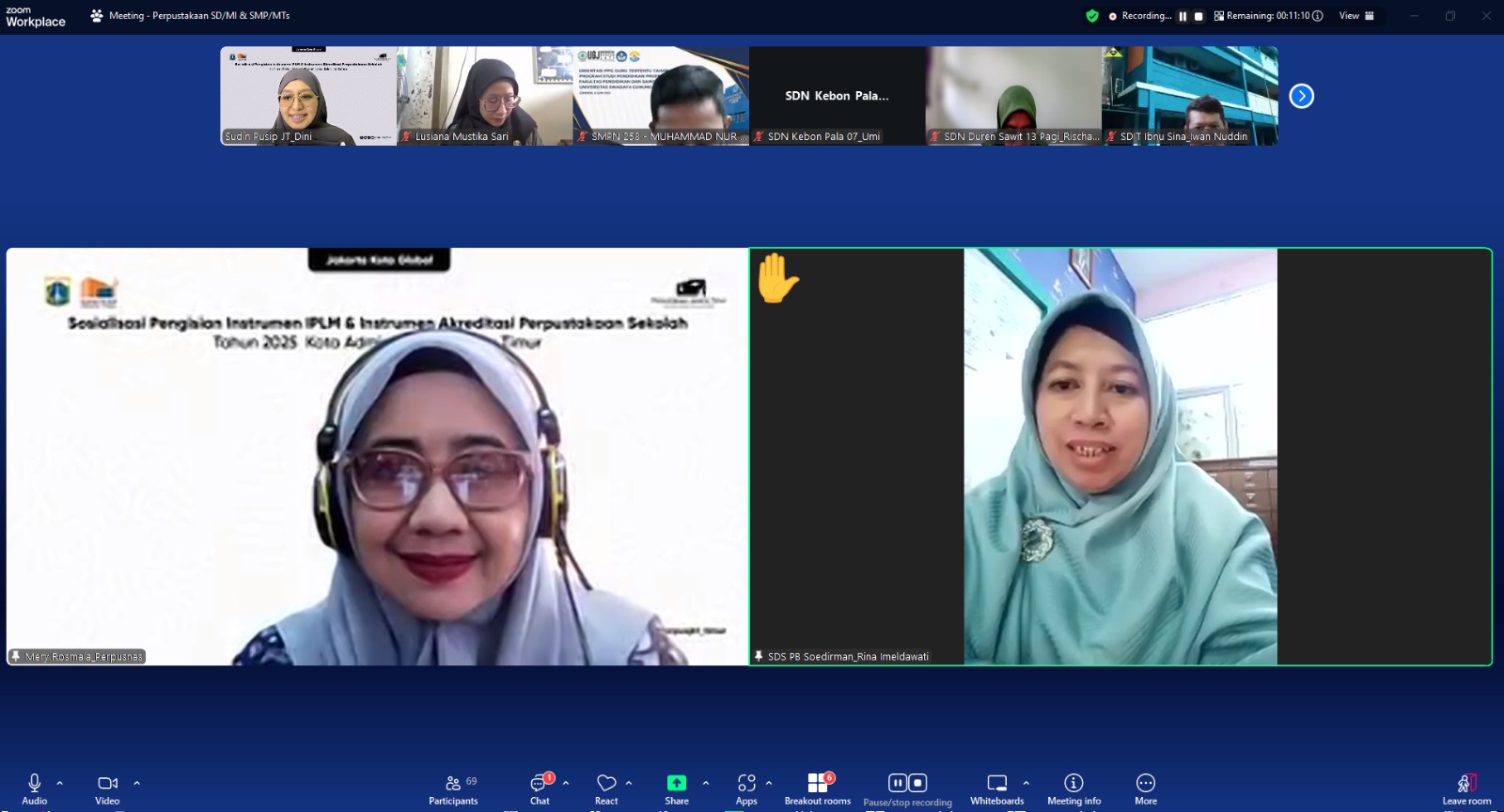This screenshot has width=1504, height=812.
Task: Toggle the Video camera button
Action: point(107,789)
